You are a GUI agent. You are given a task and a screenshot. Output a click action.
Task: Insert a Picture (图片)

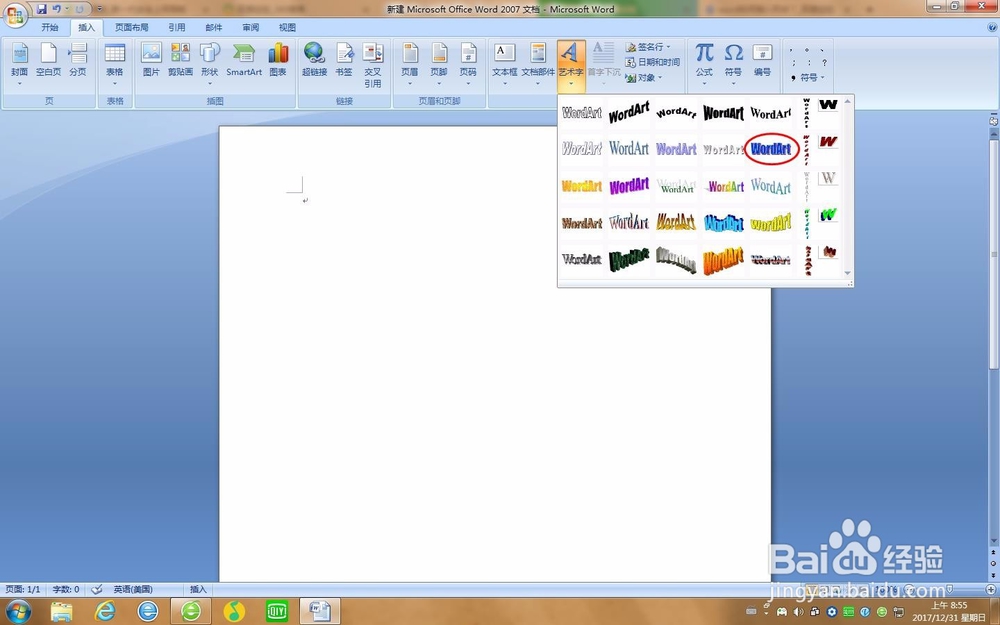[x=151, y=61]
